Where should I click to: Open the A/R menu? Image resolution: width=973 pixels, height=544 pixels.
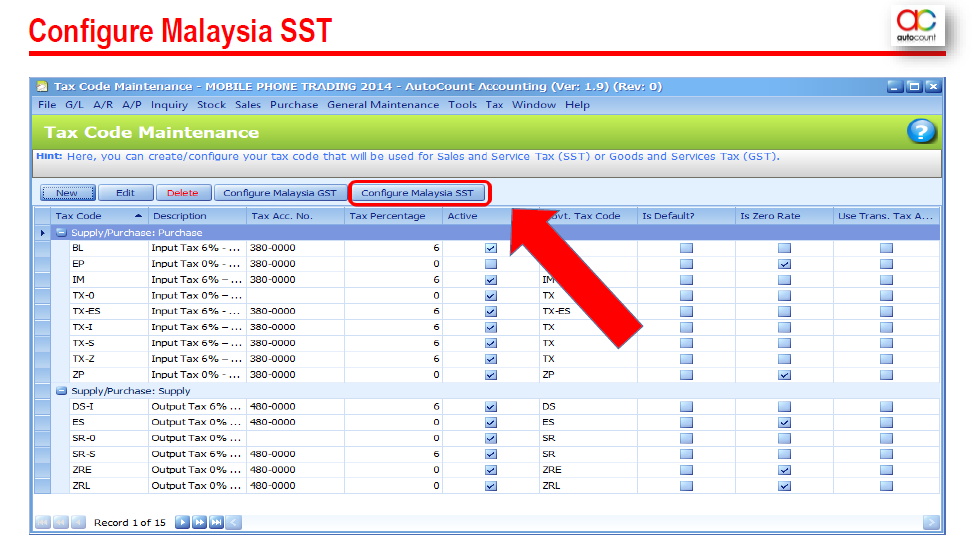click(x=103, y=105)
